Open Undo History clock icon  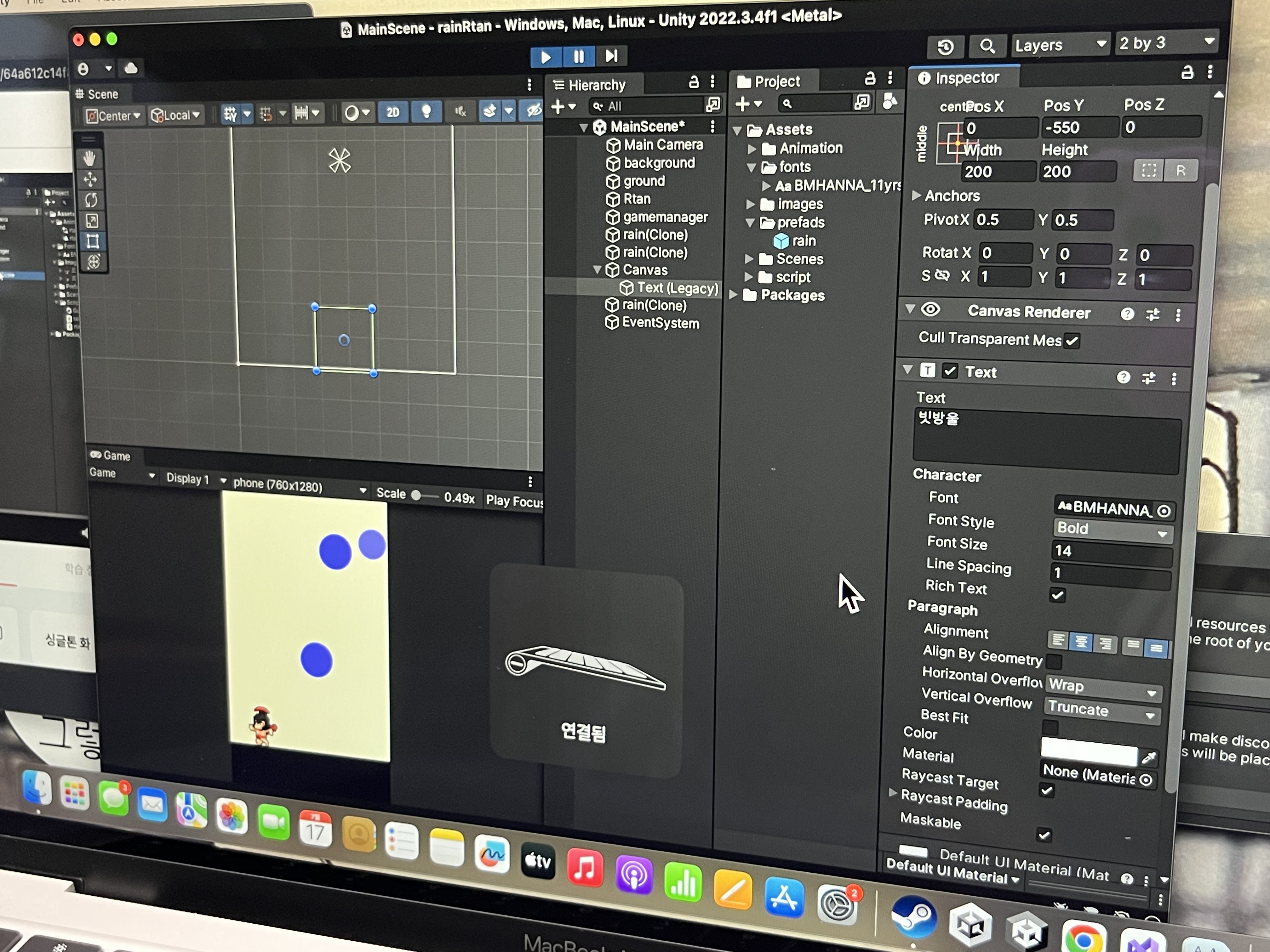click(946, 47)
